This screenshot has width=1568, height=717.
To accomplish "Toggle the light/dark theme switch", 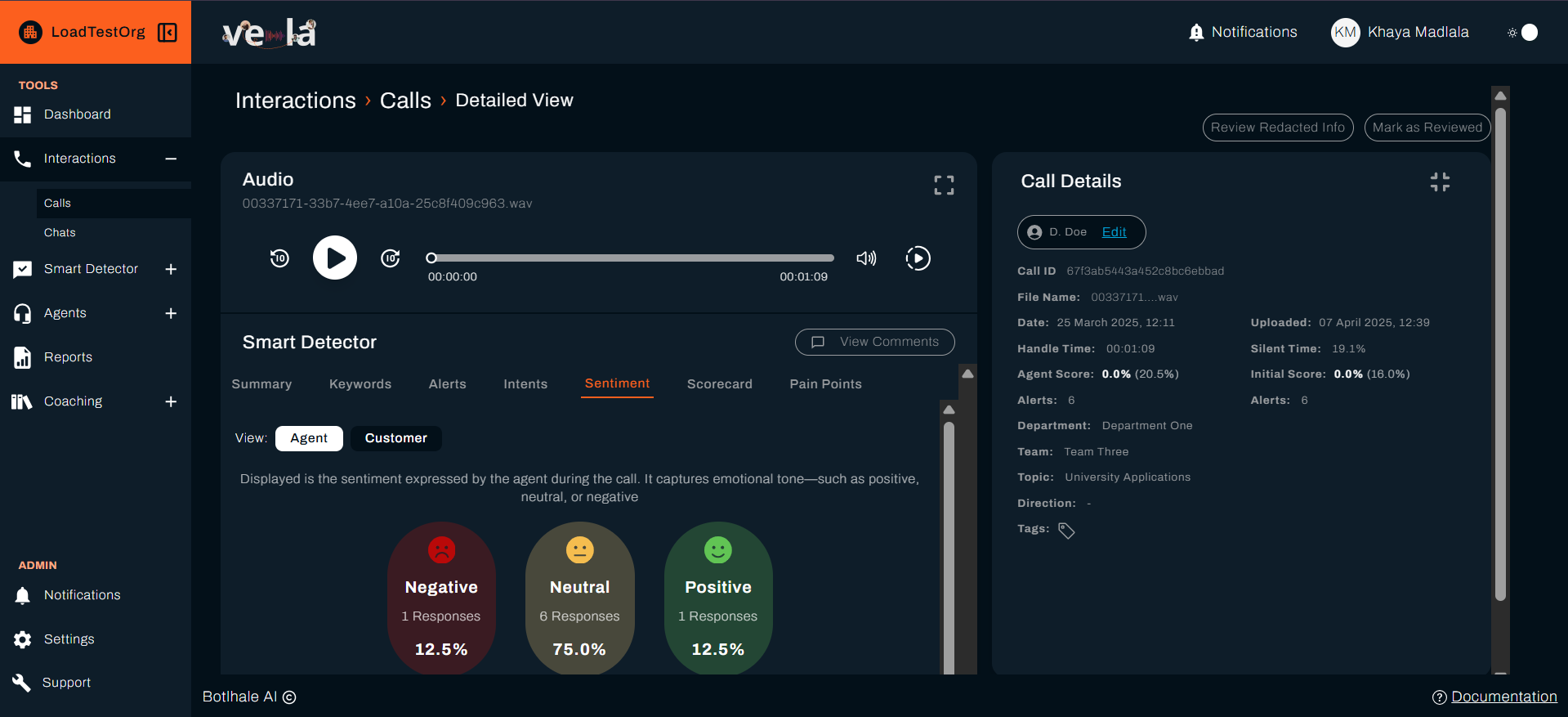I will 1523,32.
